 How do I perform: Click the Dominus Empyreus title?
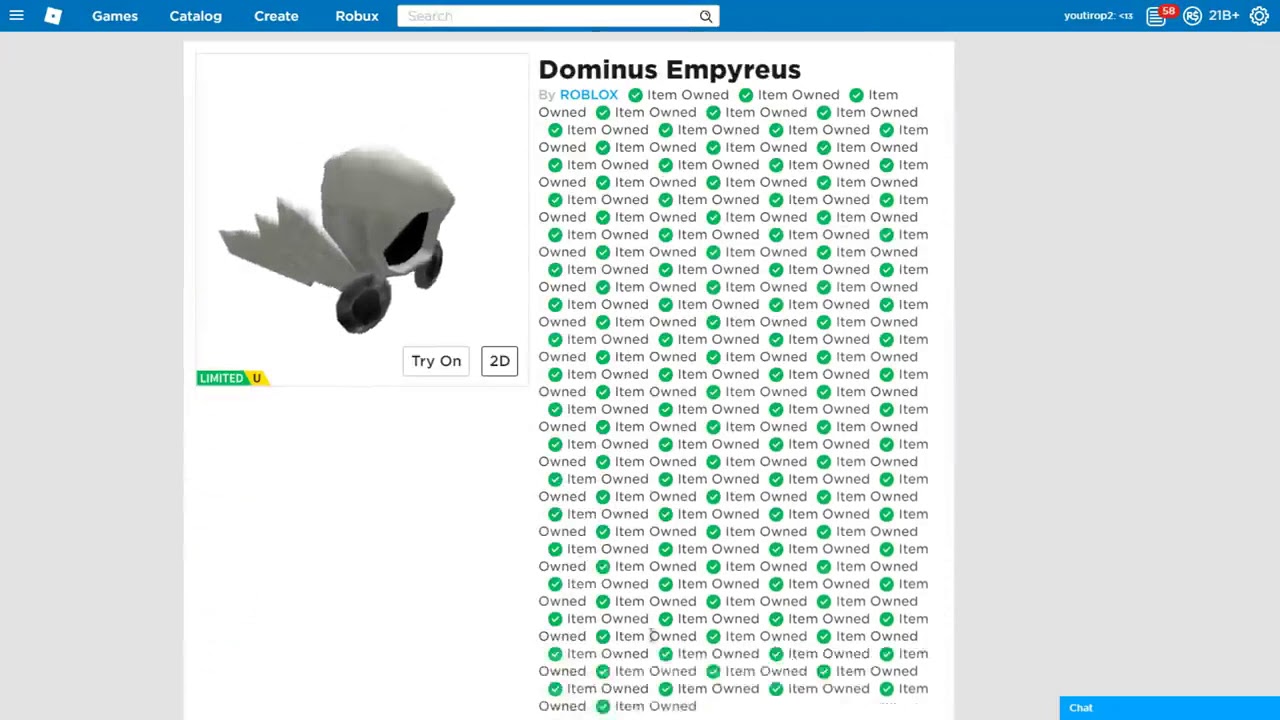(x=669, y=69)
